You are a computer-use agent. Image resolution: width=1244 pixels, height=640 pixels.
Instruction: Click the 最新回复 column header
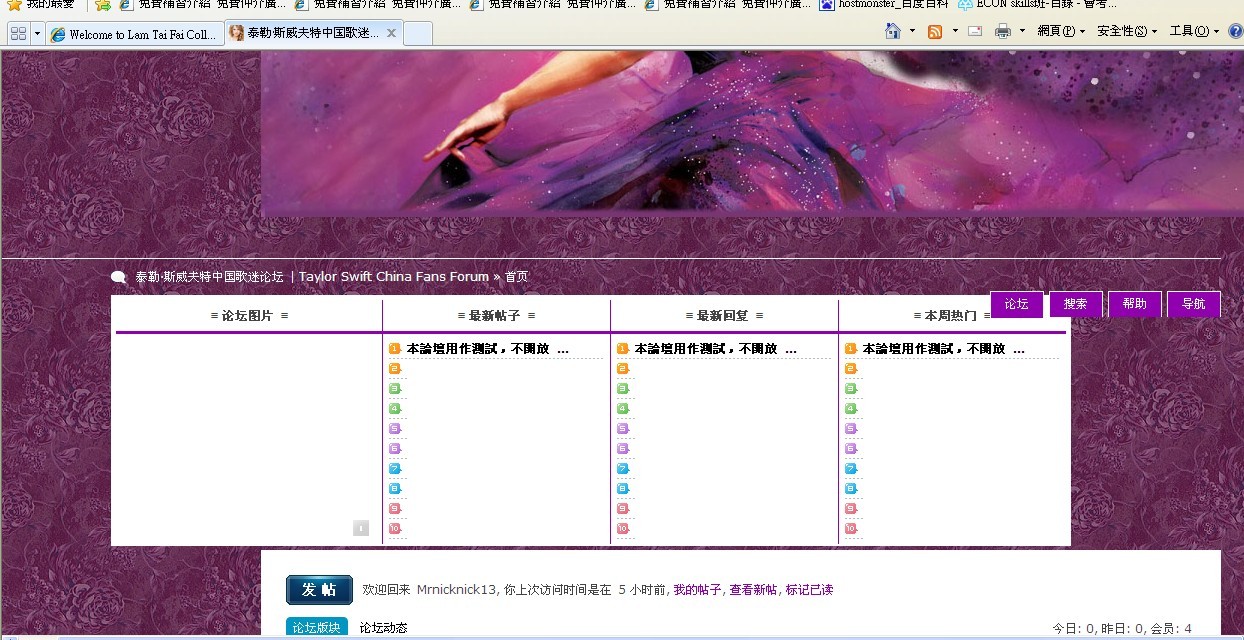pos(724,316)
